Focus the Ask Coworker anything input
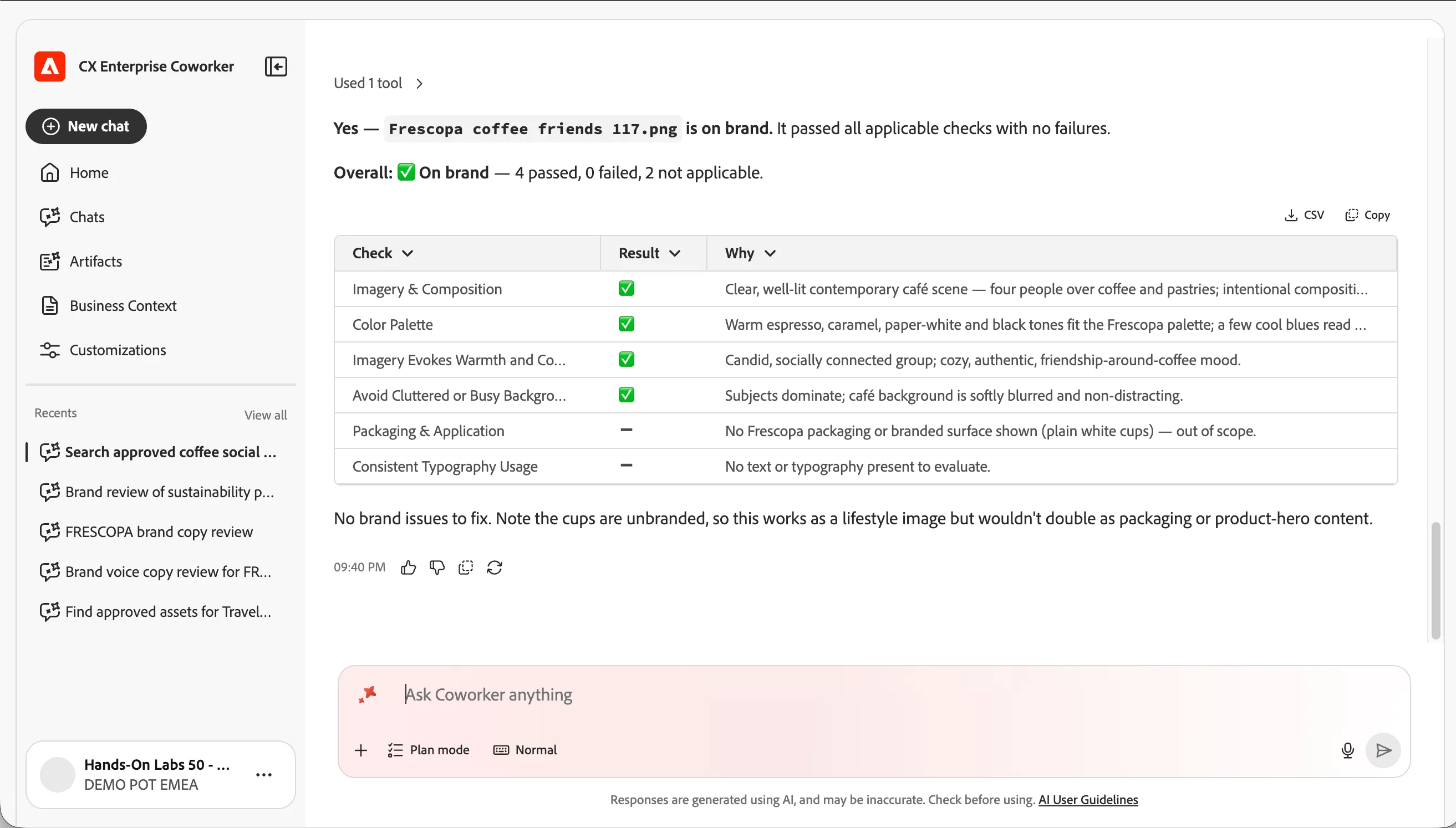1456x828 pixels. [874, 694]
